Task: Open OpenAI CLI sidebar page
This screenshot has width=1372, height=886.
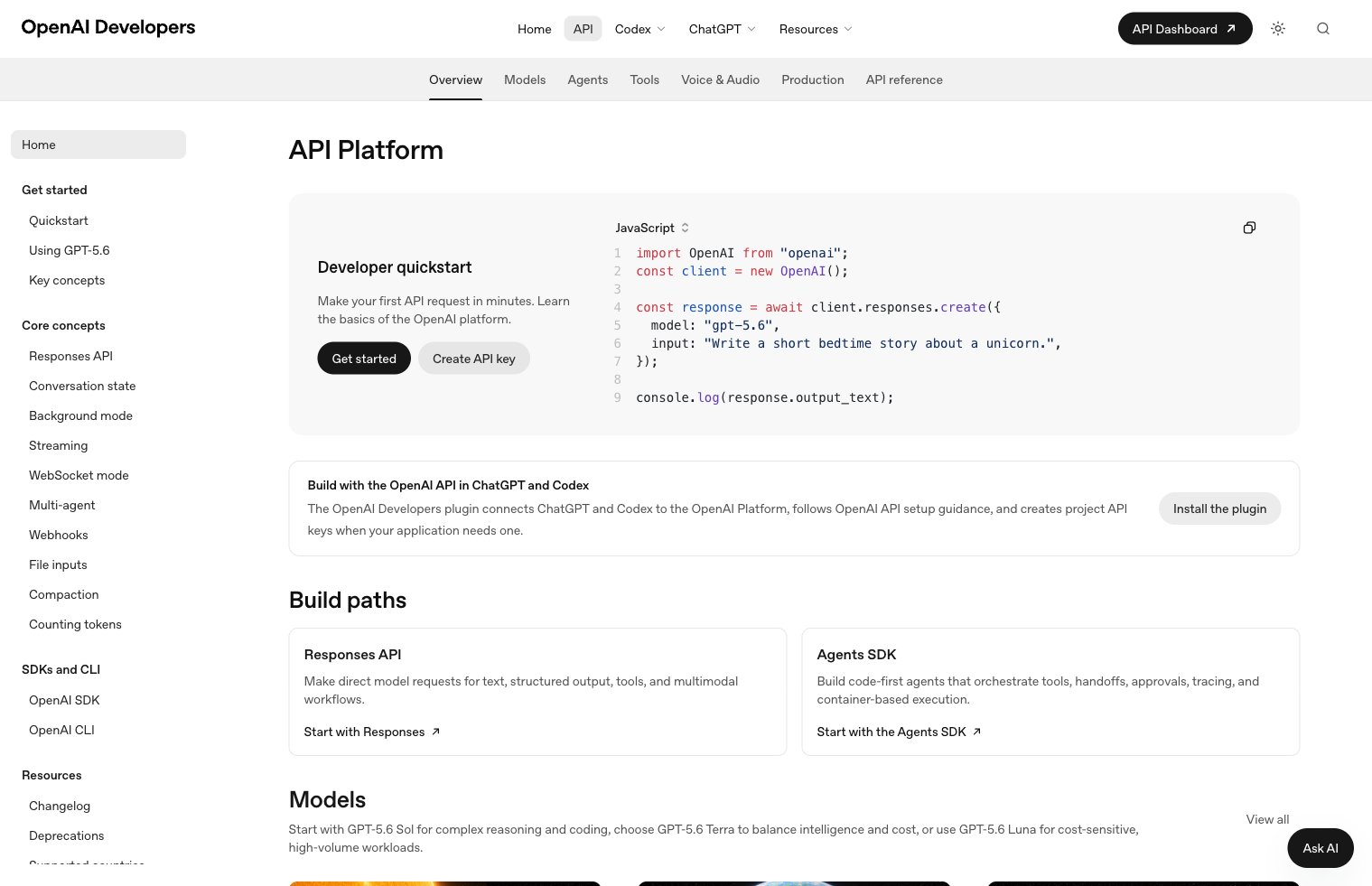Action: (61, 730)
